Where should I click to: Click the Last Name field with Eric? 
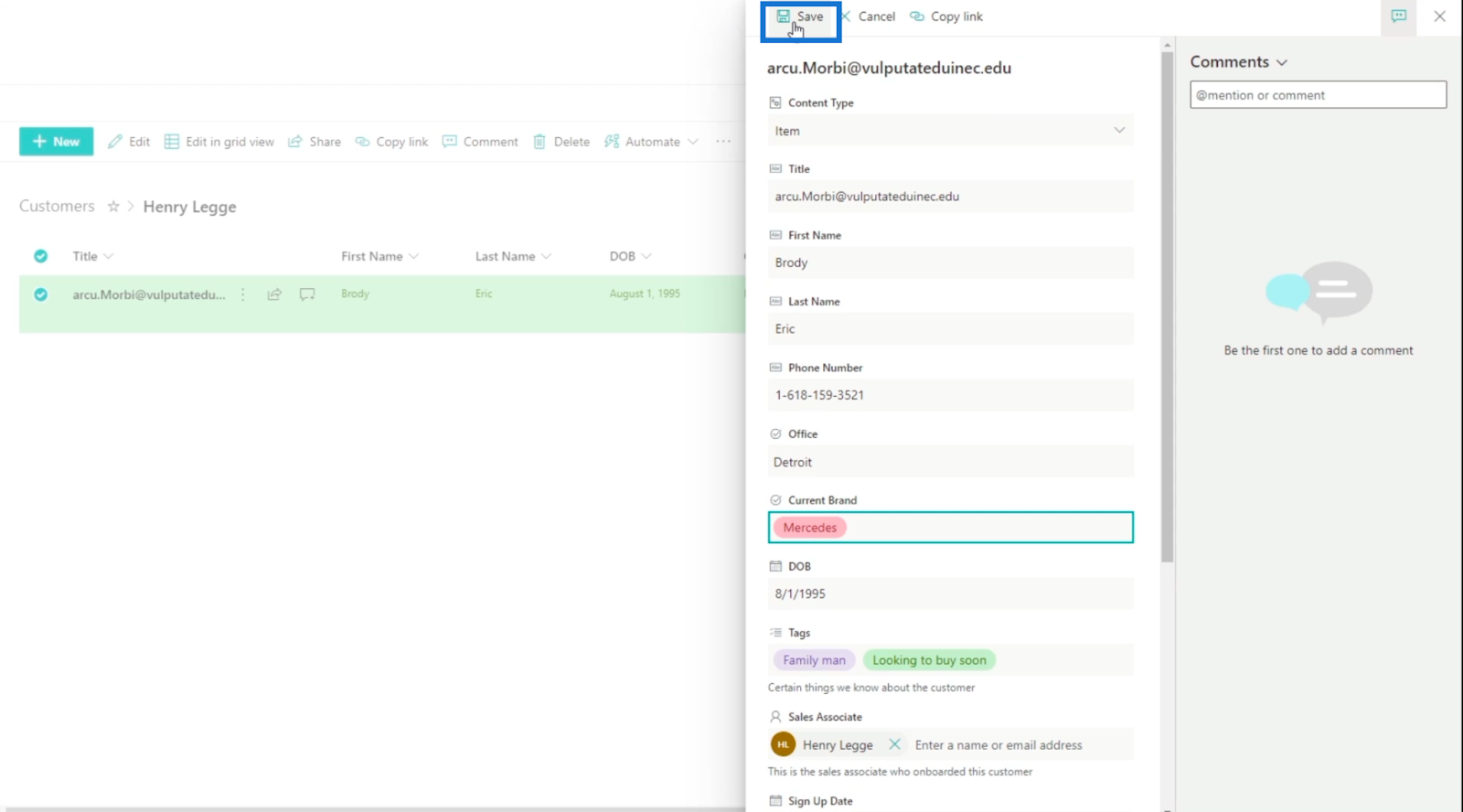(x=950, y=328)
